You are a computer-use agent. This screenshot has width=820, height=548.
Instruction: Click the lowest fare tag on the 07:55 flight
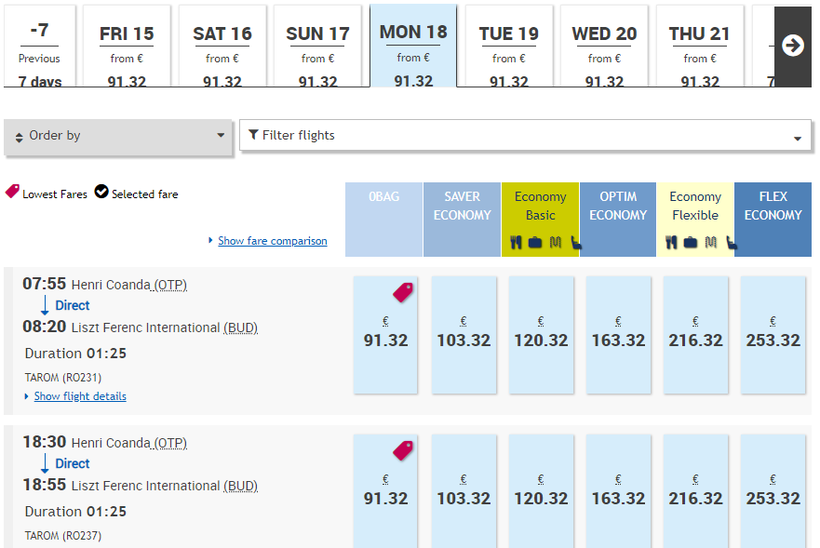tap(402, 292)
